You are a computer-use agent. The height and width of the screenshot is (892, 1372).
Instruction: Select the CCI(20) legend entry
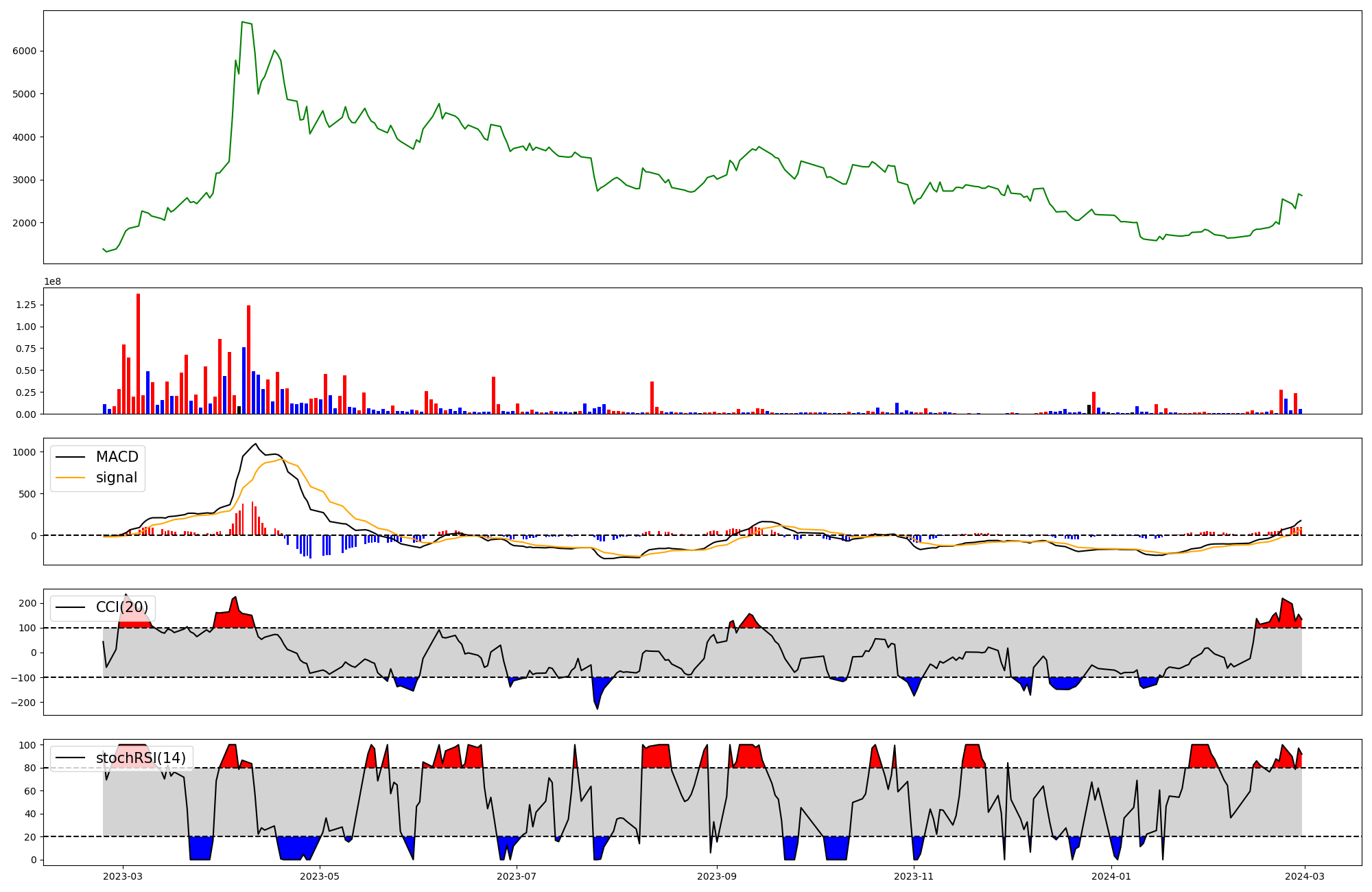[121, 607]
